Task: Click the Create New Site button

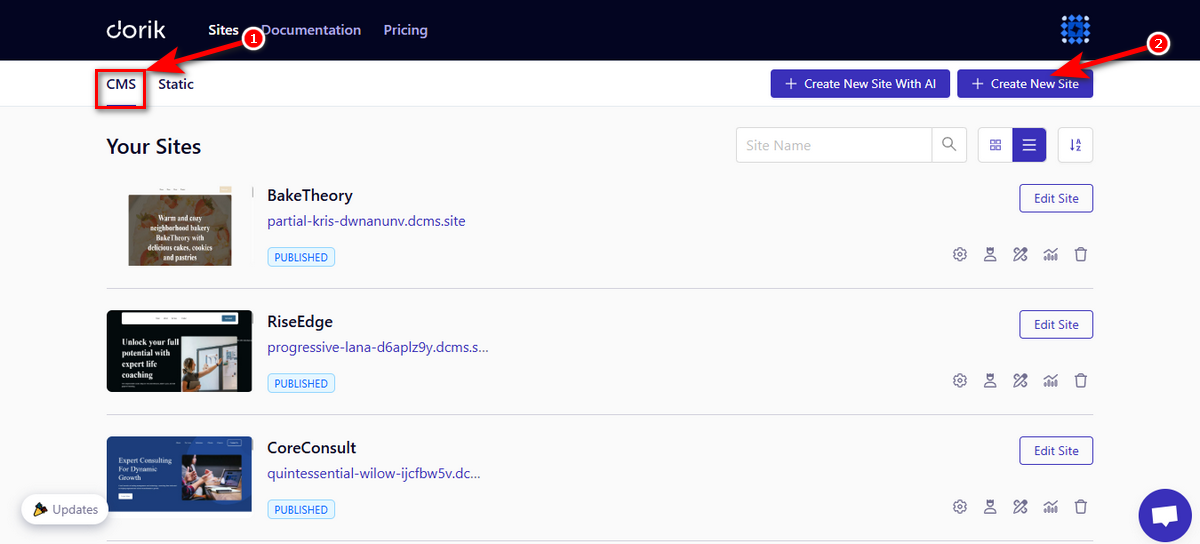Action: 1025,84
